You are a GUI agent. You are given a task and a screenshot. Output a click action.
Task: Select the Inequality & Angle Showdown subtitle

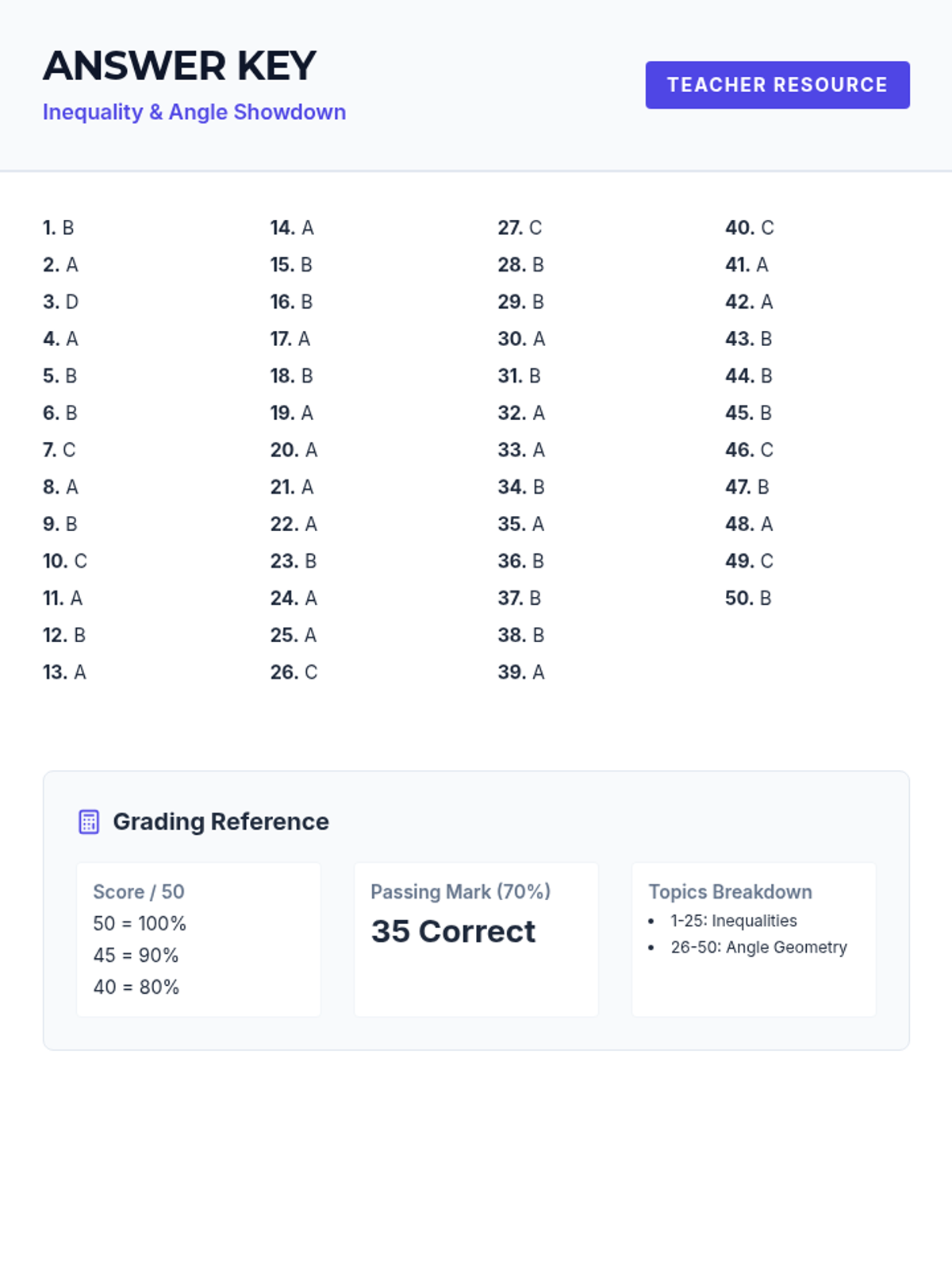(194, 112)
